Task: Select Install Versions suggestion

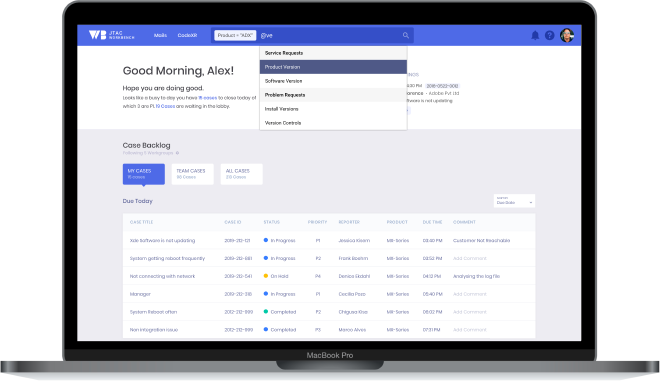Action: [x=333, y=109]
